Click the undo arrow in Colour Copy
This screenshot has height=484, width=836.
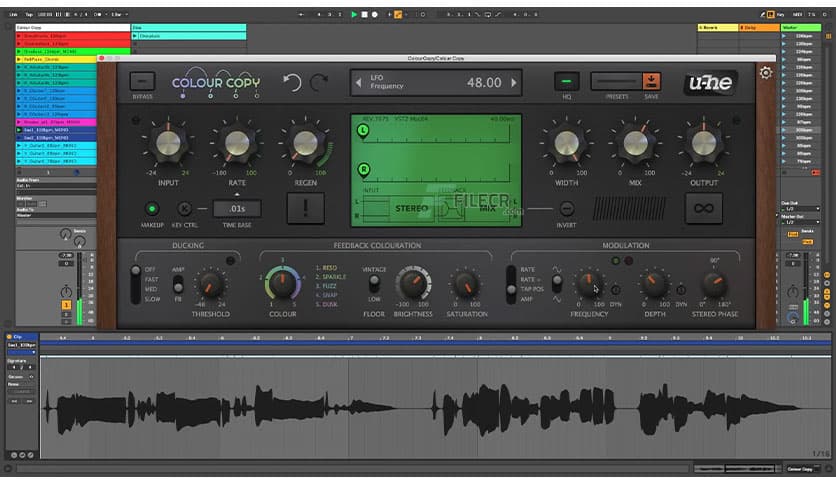(x=292, y=83)
